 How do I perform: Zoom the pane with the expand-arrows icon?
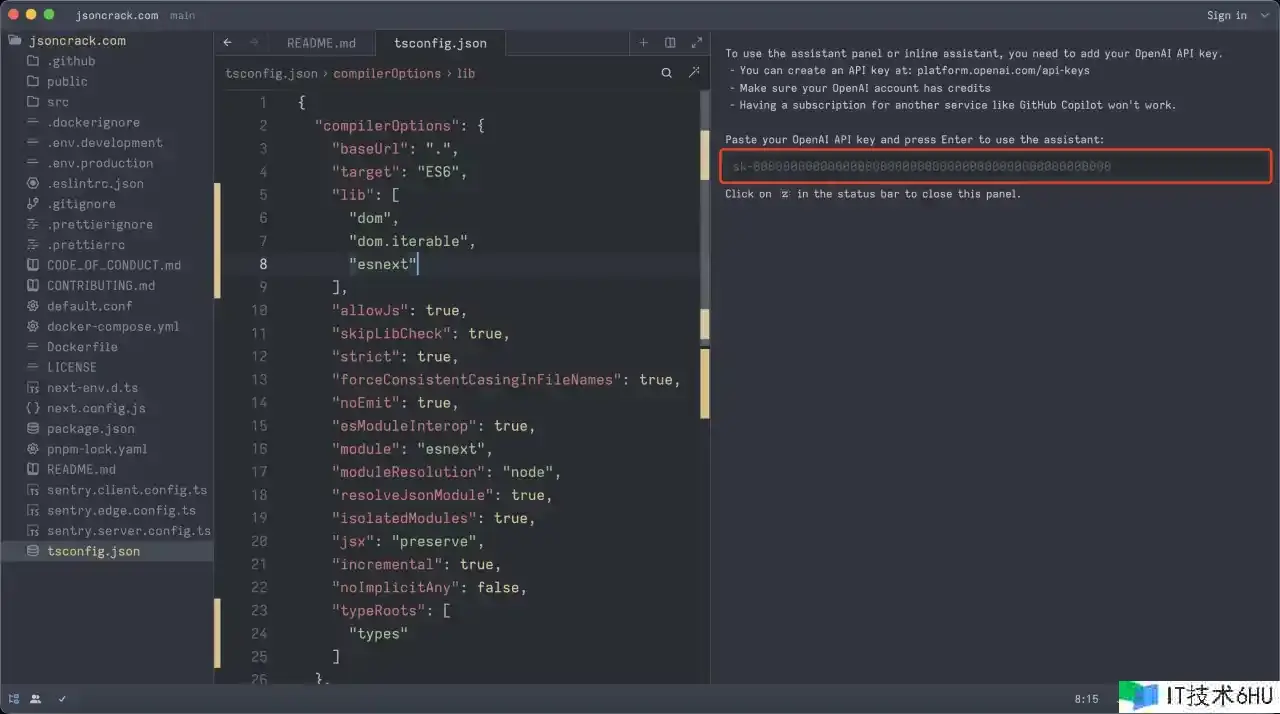coord(695,43)
